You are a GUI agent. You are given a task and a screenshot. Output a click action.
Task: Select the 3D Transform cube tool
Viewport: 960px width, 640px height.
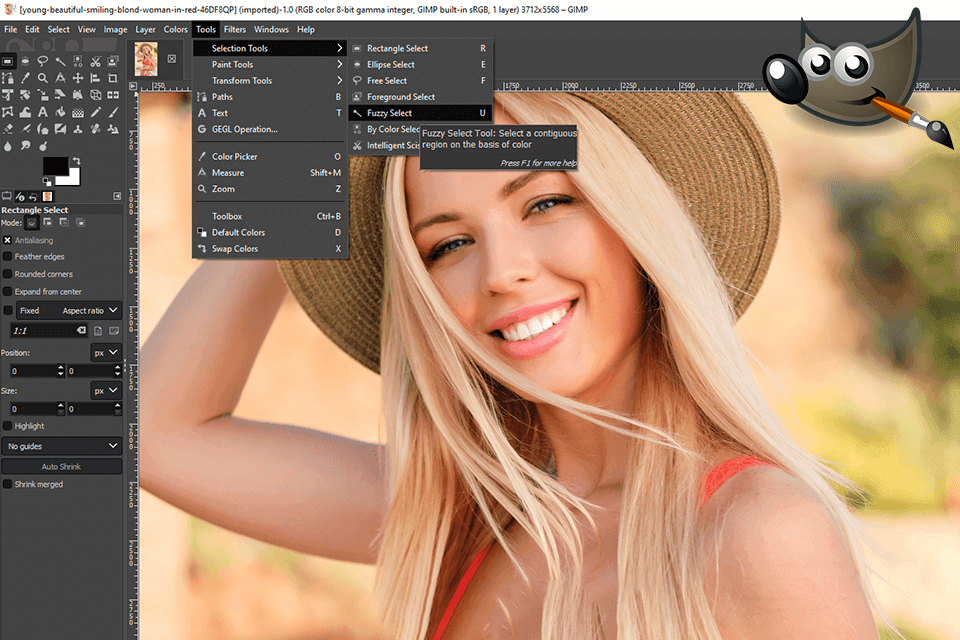95,95
